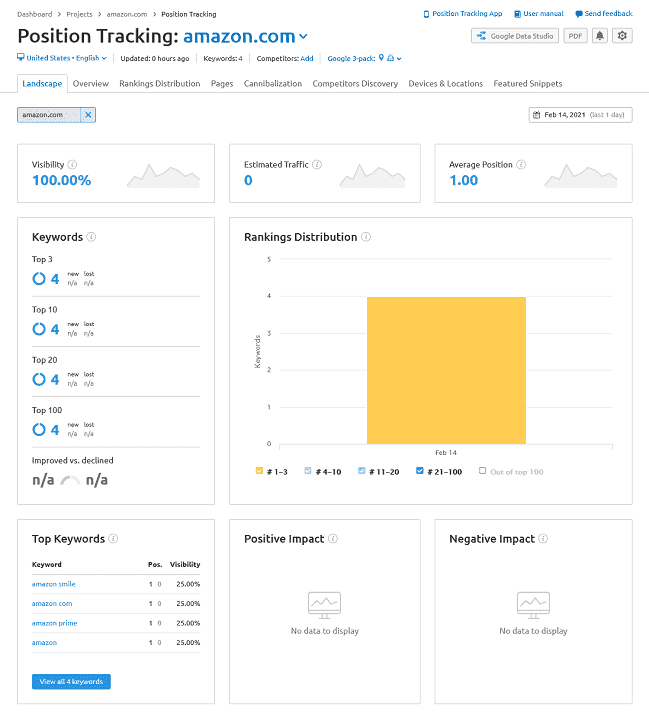Screen dimensions: 649x716
Task: Go to the Pages tab
Action: [x=222, y=84]
